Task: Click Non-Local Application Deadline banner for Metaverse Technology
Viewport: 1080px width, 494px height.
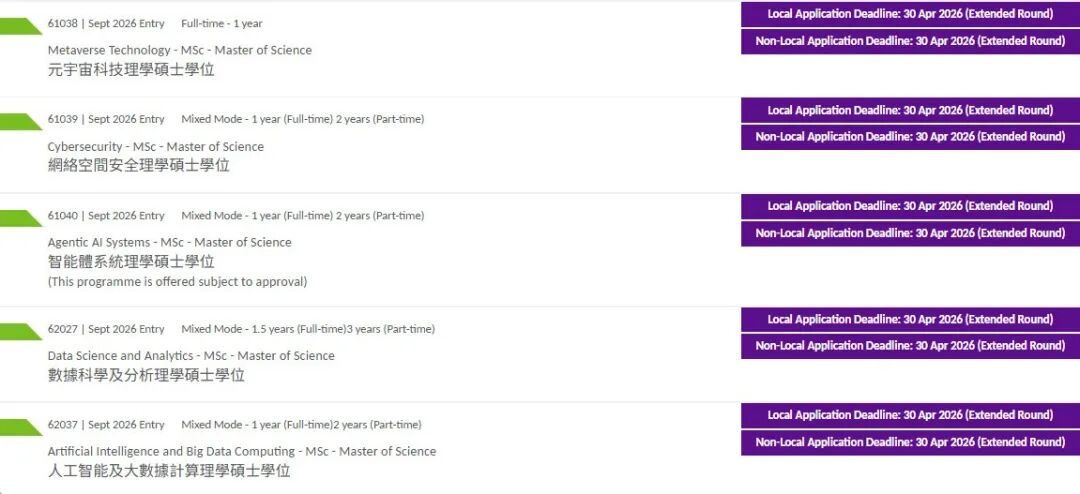Action: click(x=910, y=41)
